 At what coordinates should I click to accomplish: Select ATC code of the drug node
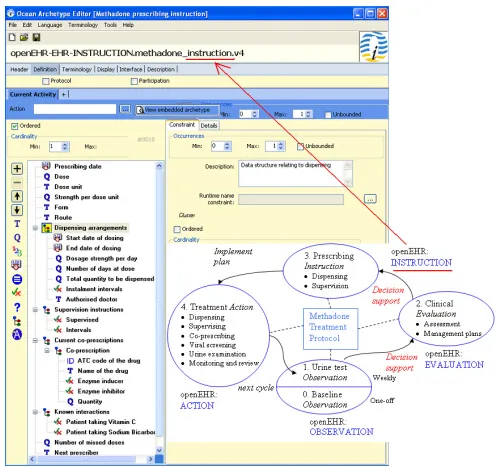coord(109,361)
